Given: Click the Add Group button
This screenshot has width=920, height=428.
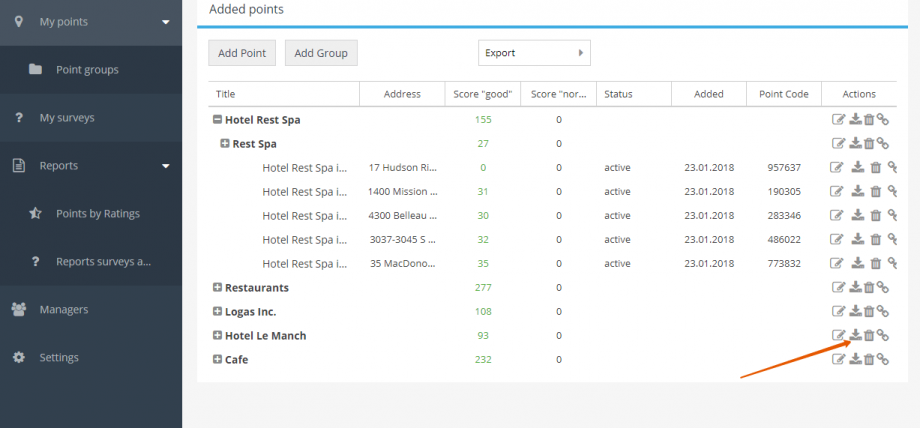Looking at the screenshot, I should (321, 53).
